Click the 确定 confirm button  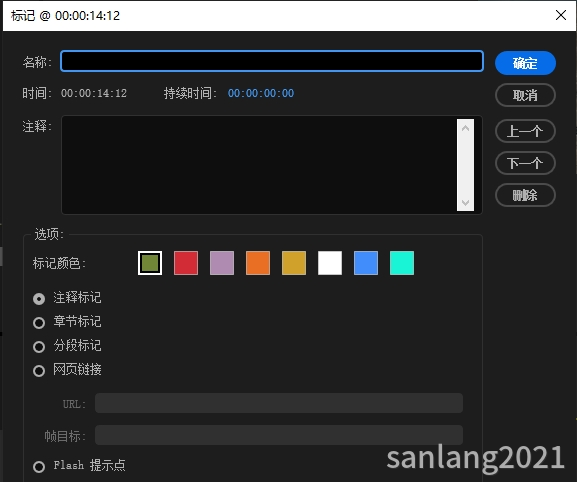click(525, 63)
